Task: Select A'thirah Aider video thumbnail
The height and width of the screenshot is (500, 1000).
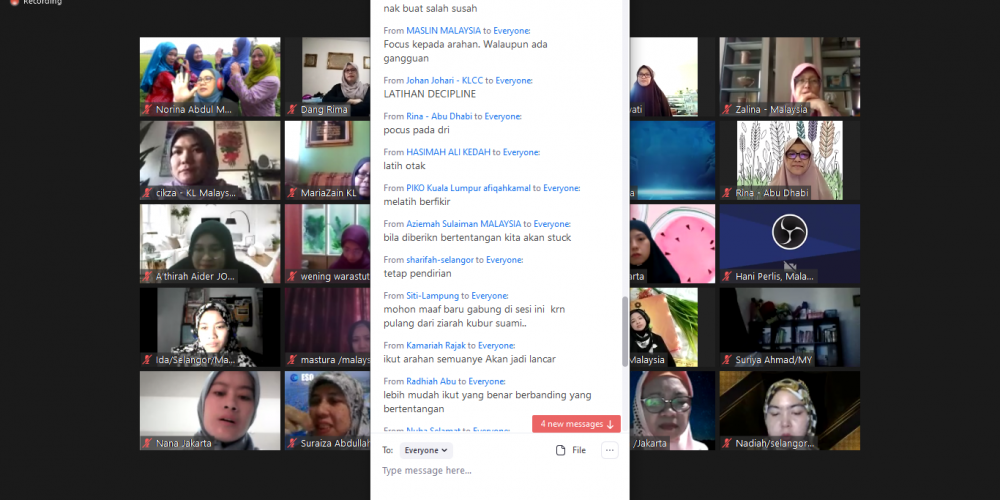Action: point(210,244)
